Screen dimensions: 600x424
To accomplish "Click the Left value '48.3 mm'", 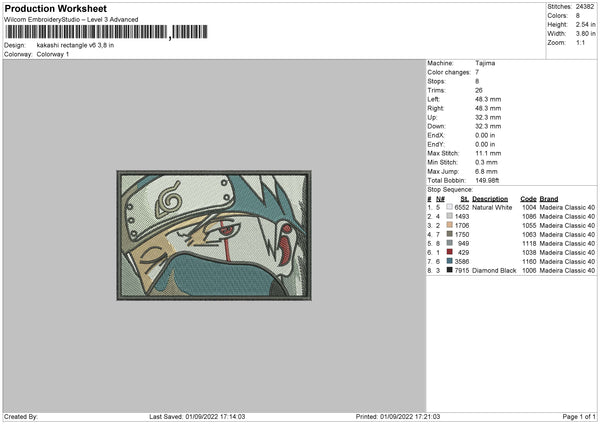I will tap(488, 99).
